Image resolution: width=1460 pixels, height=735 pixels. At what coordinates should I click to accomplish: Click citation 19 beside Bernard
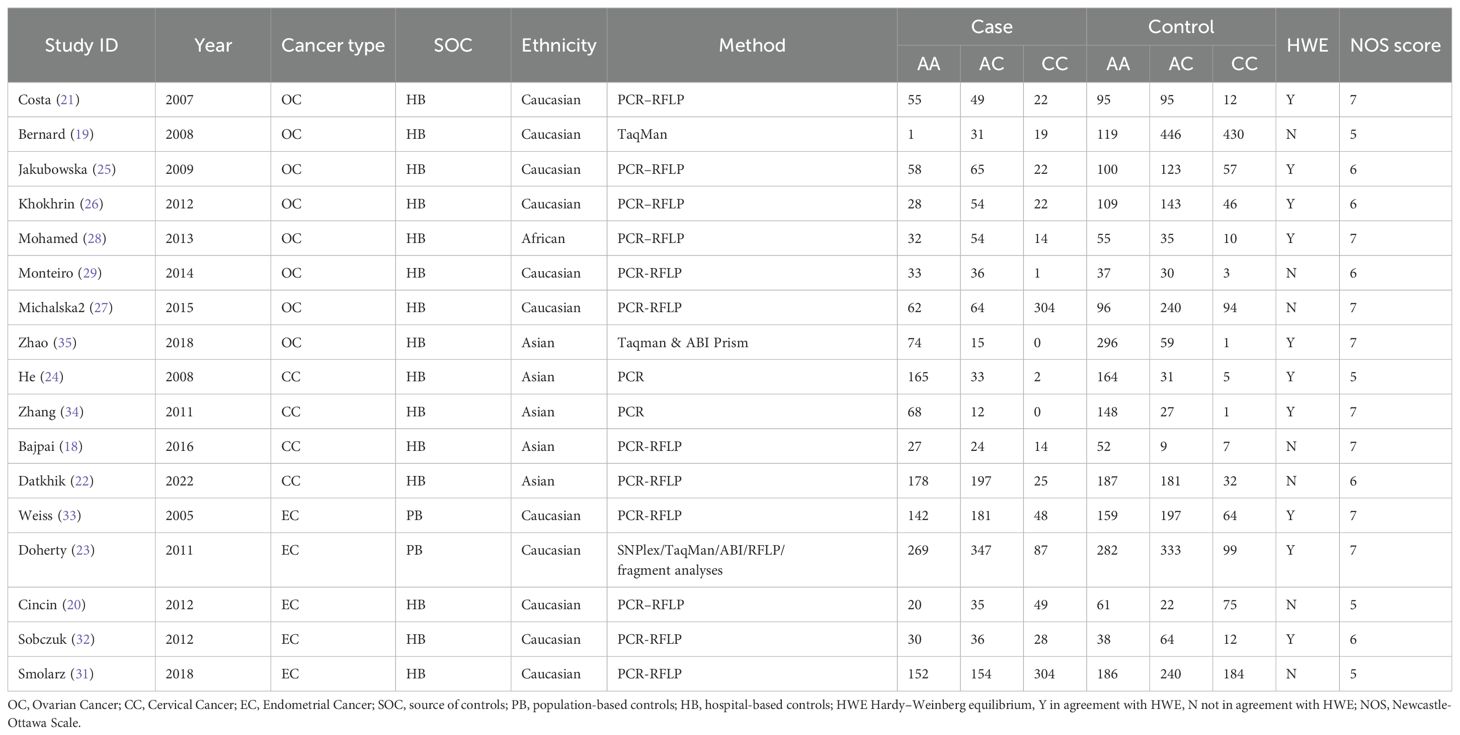coord(86,135)
